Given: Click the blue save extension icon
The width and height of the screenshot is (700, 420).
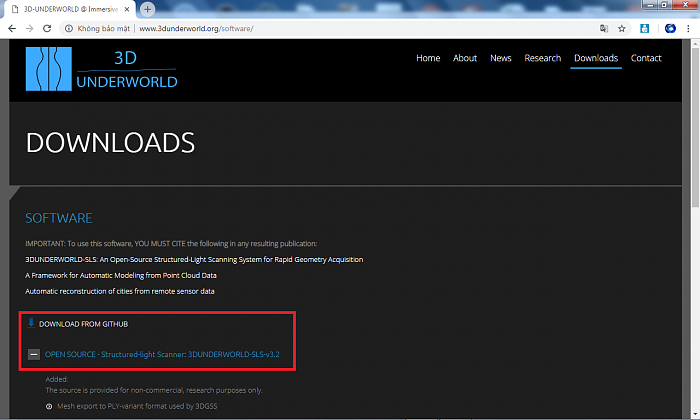Looking at the screenshot, I should tap(645, 29).
